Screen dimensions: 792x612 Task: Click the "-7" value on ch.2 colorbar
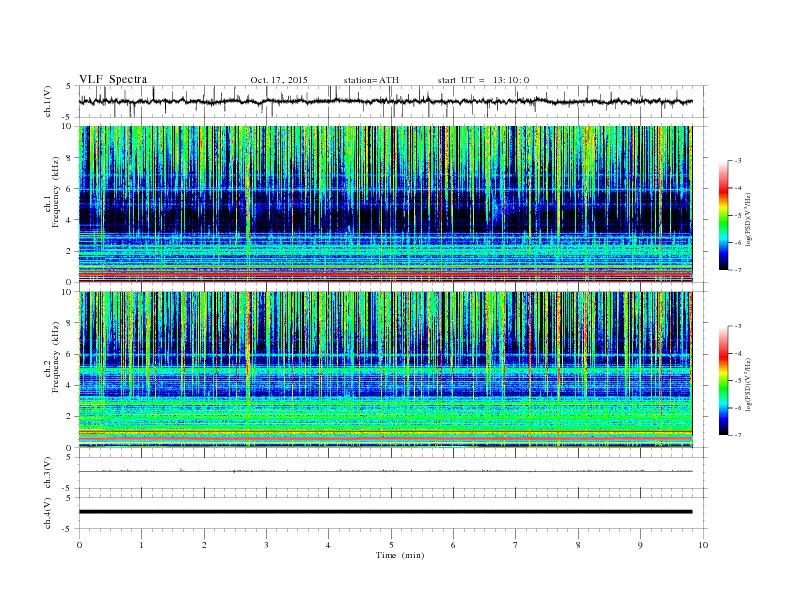(737, 435)
